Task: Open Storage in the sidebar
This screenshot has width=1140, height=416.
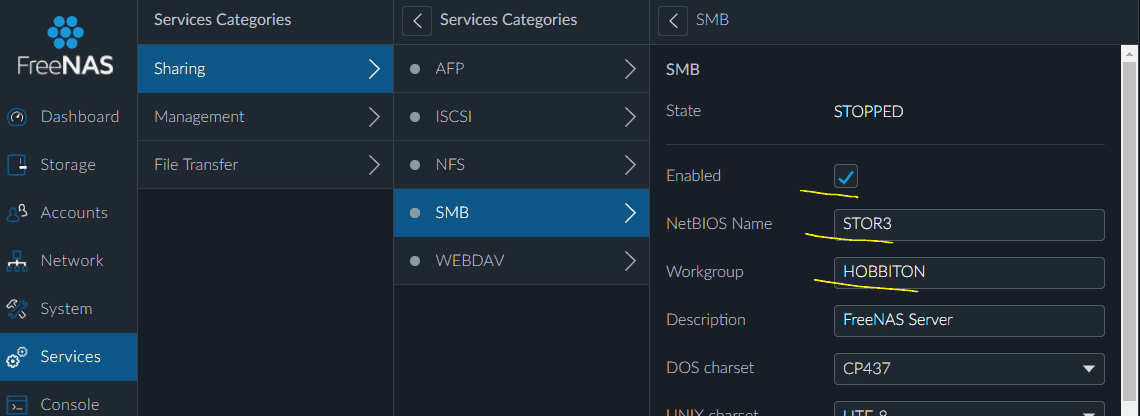Action: (68, 165)
